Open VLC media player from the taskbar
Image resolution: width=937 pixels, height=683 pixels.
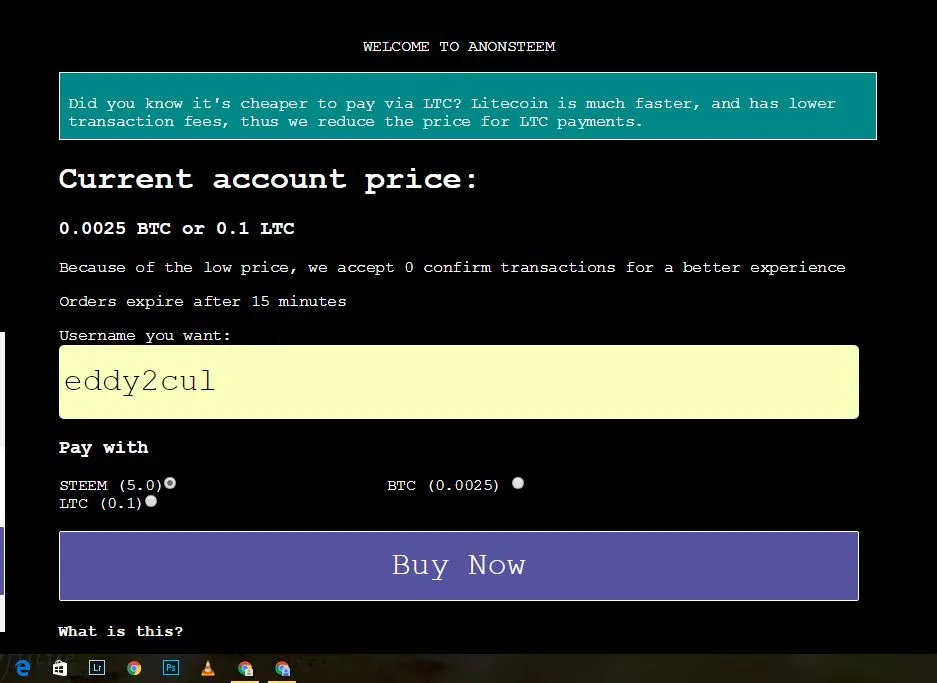coord(208,668)
